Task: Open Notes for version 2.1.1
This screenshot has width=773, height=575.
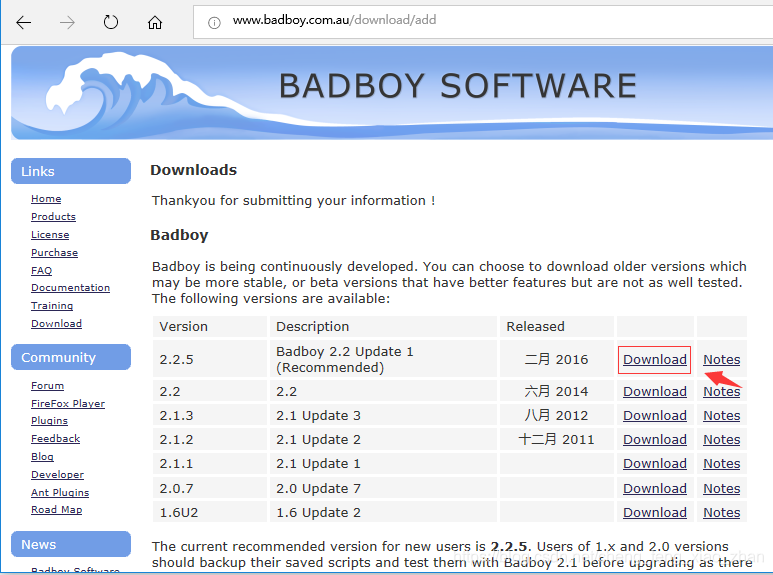Action: (721, 464)
